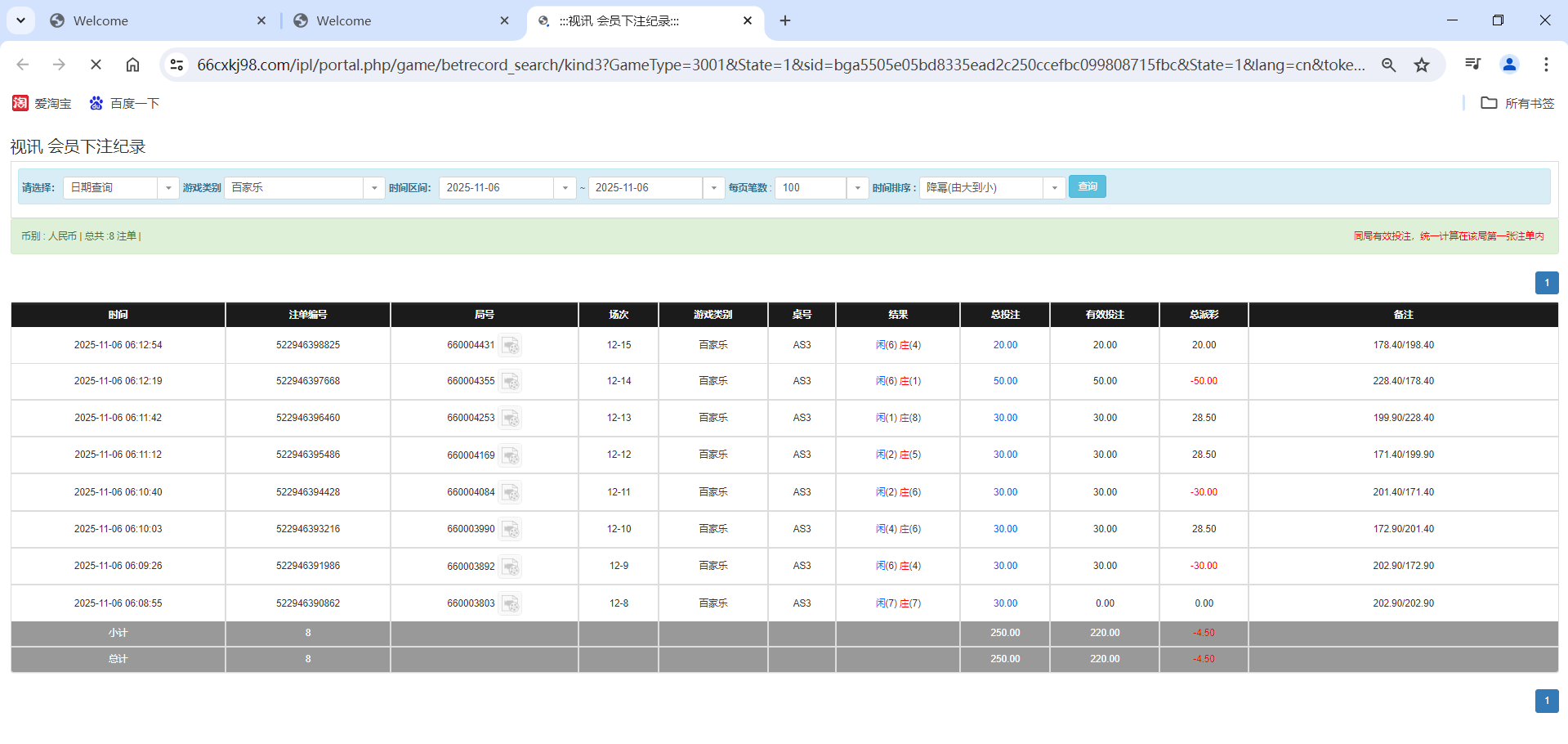Click pagination page 1 link
The height and width of the screenshot is (744, 1568).
pos(1546,283)
